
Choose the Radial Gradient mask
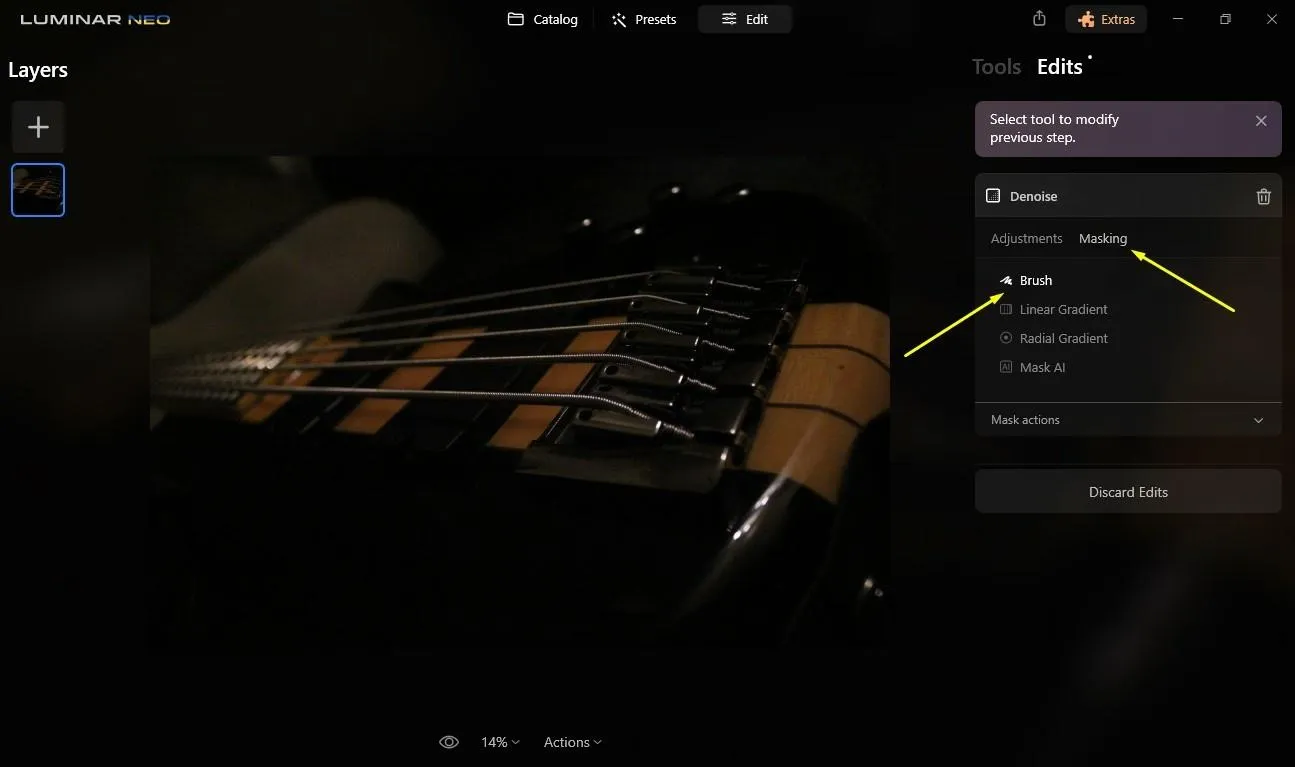click(x=1062, y=339)
